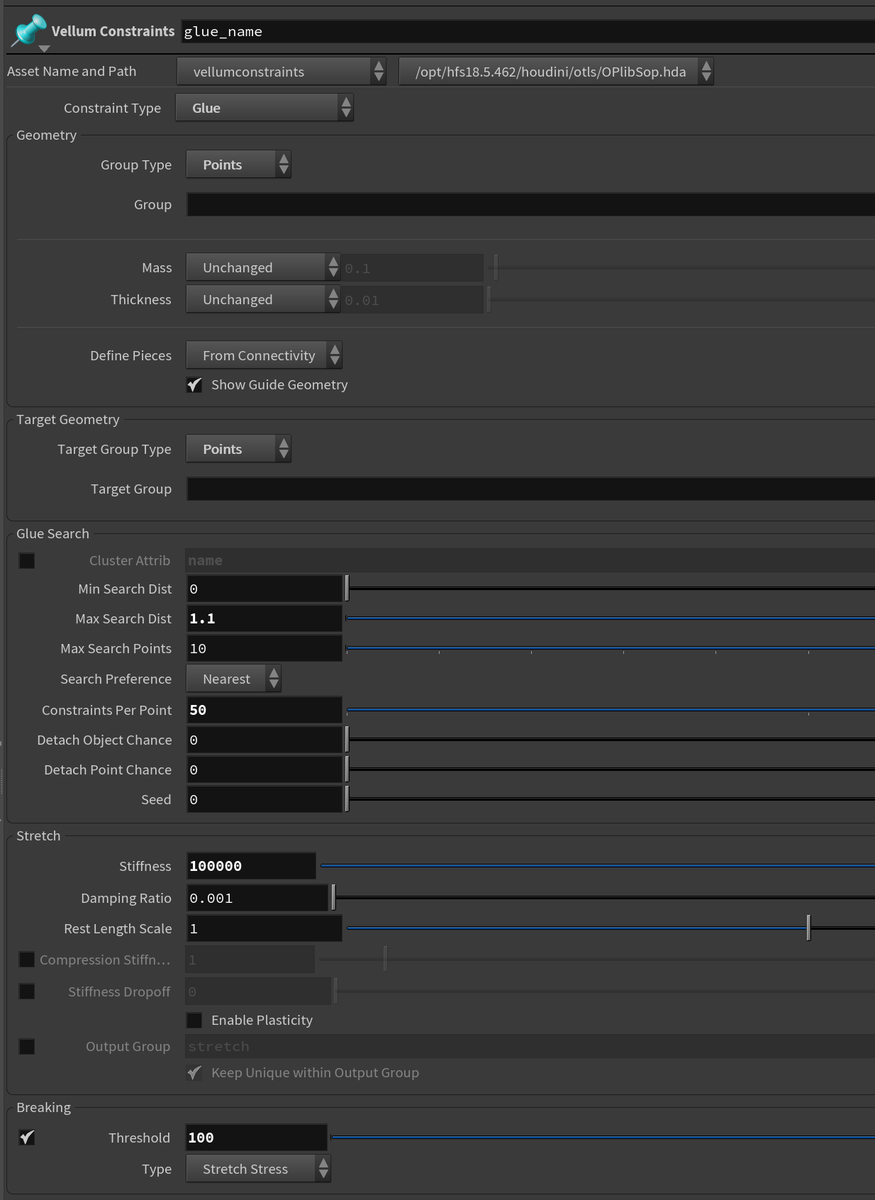Toggle the Enable Plasticity checkbox
875x1200 pixels.
point(194,1021)
